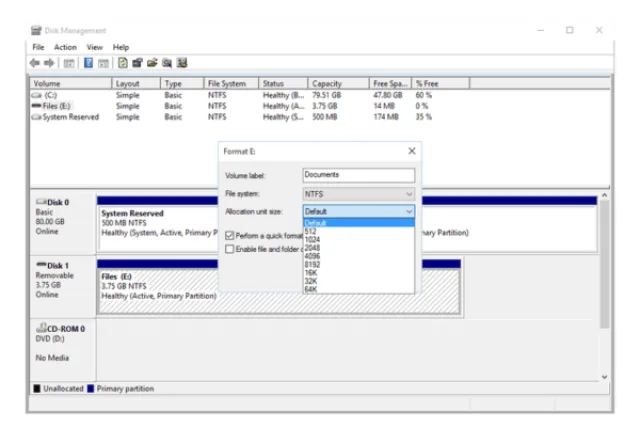Sort by the Type column header

pyautogui.click(x=182, y=83)
